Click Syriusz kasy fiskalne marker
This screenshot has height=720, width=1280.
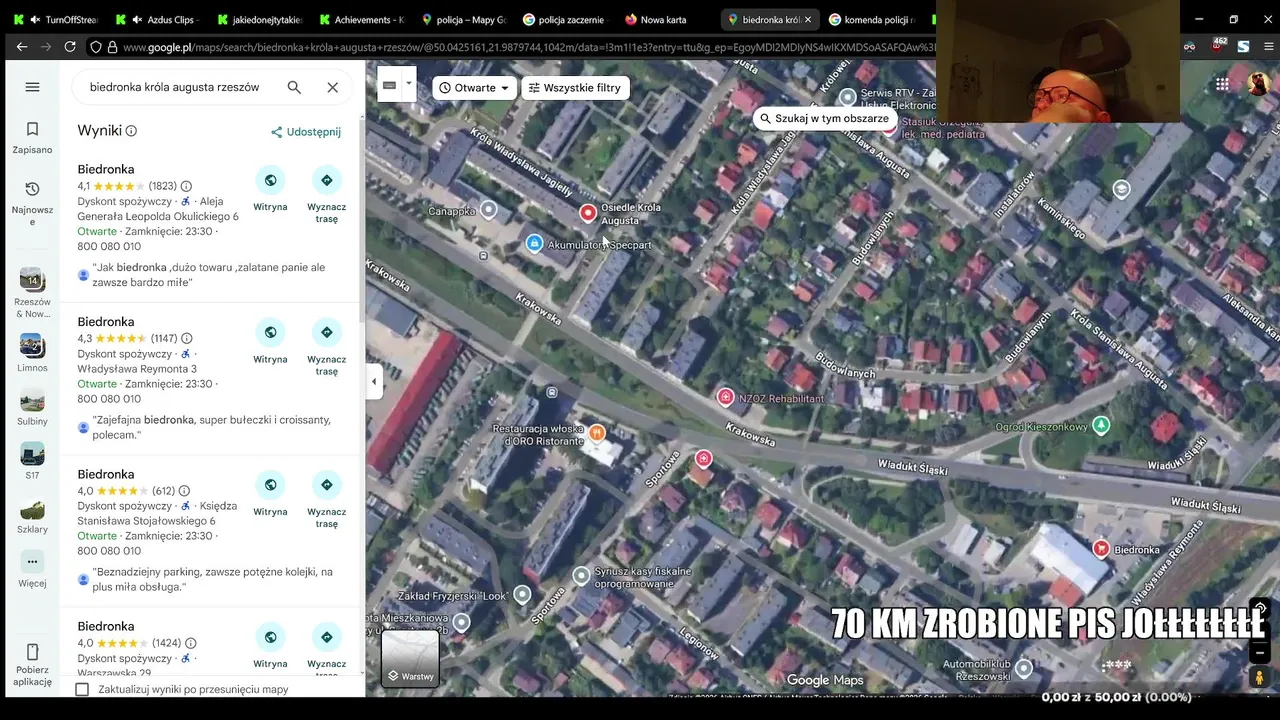(581, 575)
